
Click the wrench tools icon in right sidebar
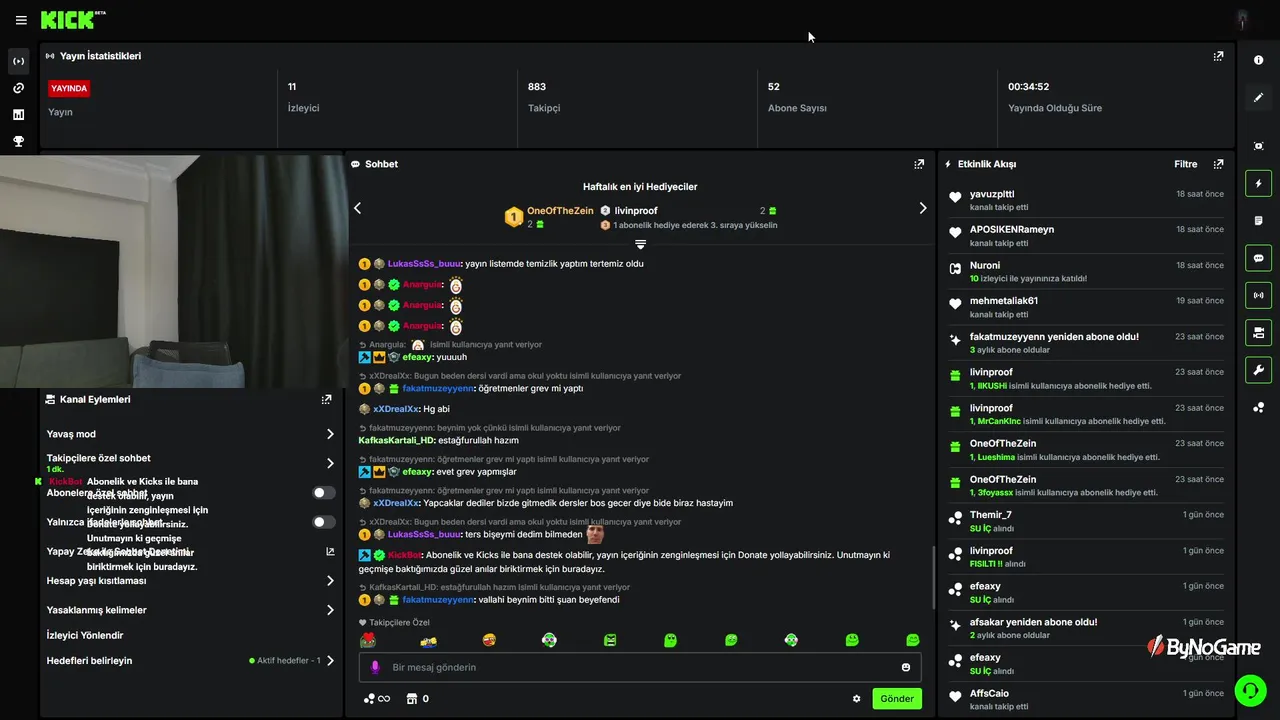1259,369
